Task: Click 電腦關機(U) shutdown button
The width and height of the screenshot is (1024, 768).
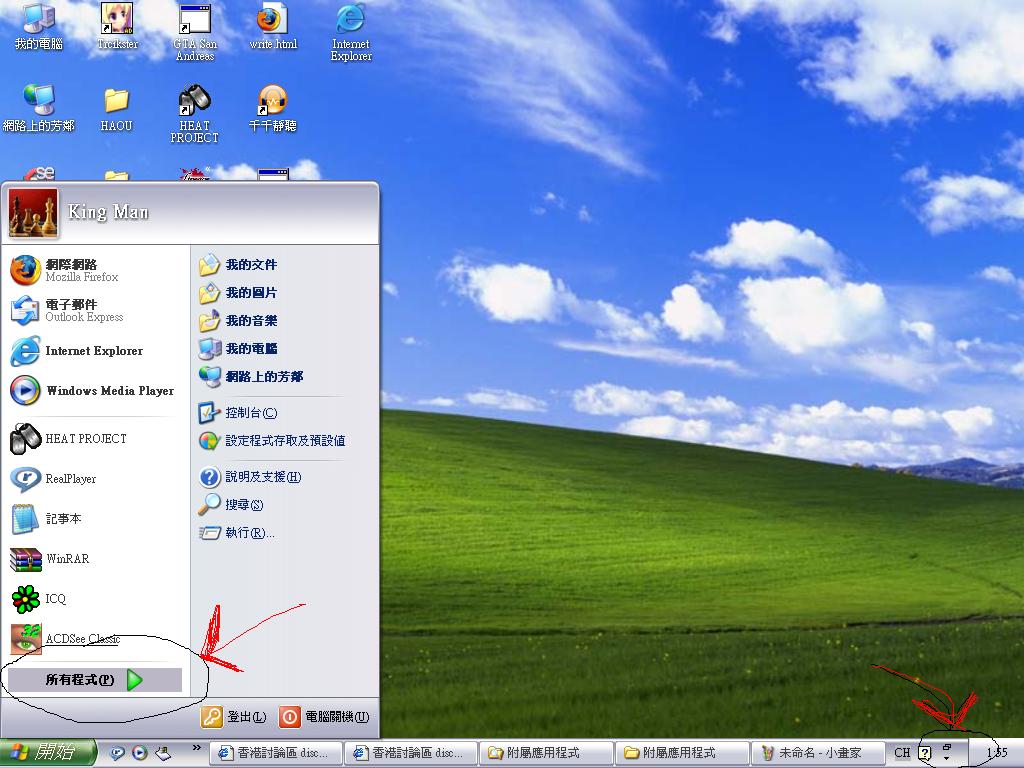Action: pyautogui.click(x=325, y=716)
